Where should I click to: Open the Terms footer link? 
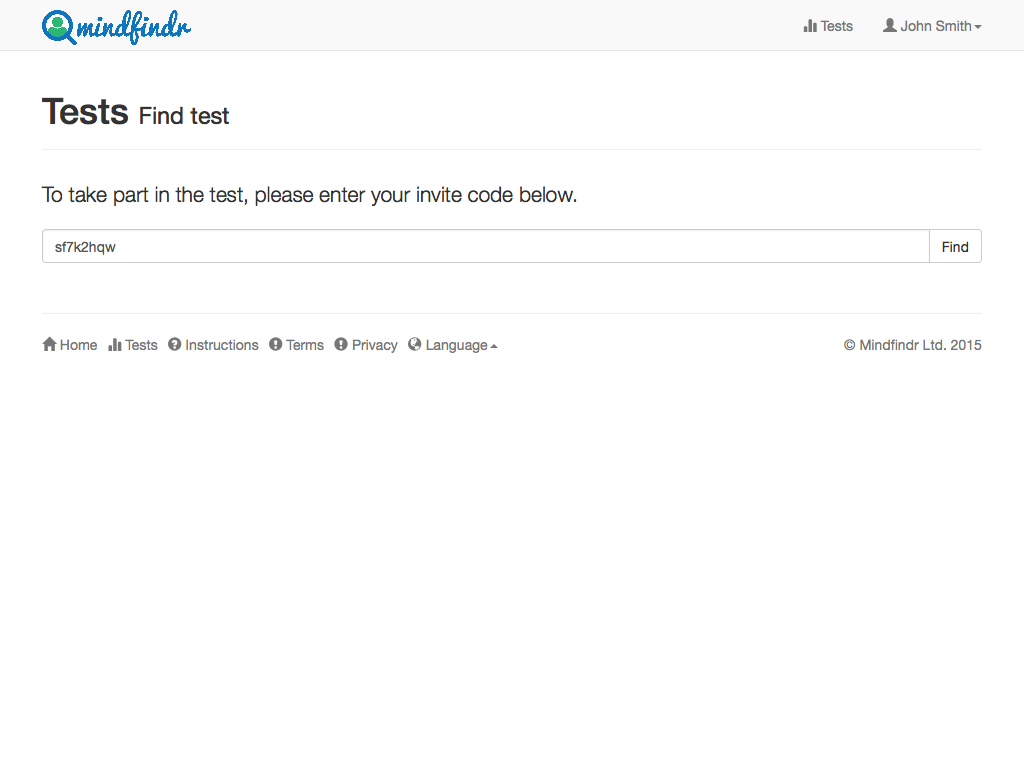click(x=296, y=345)
